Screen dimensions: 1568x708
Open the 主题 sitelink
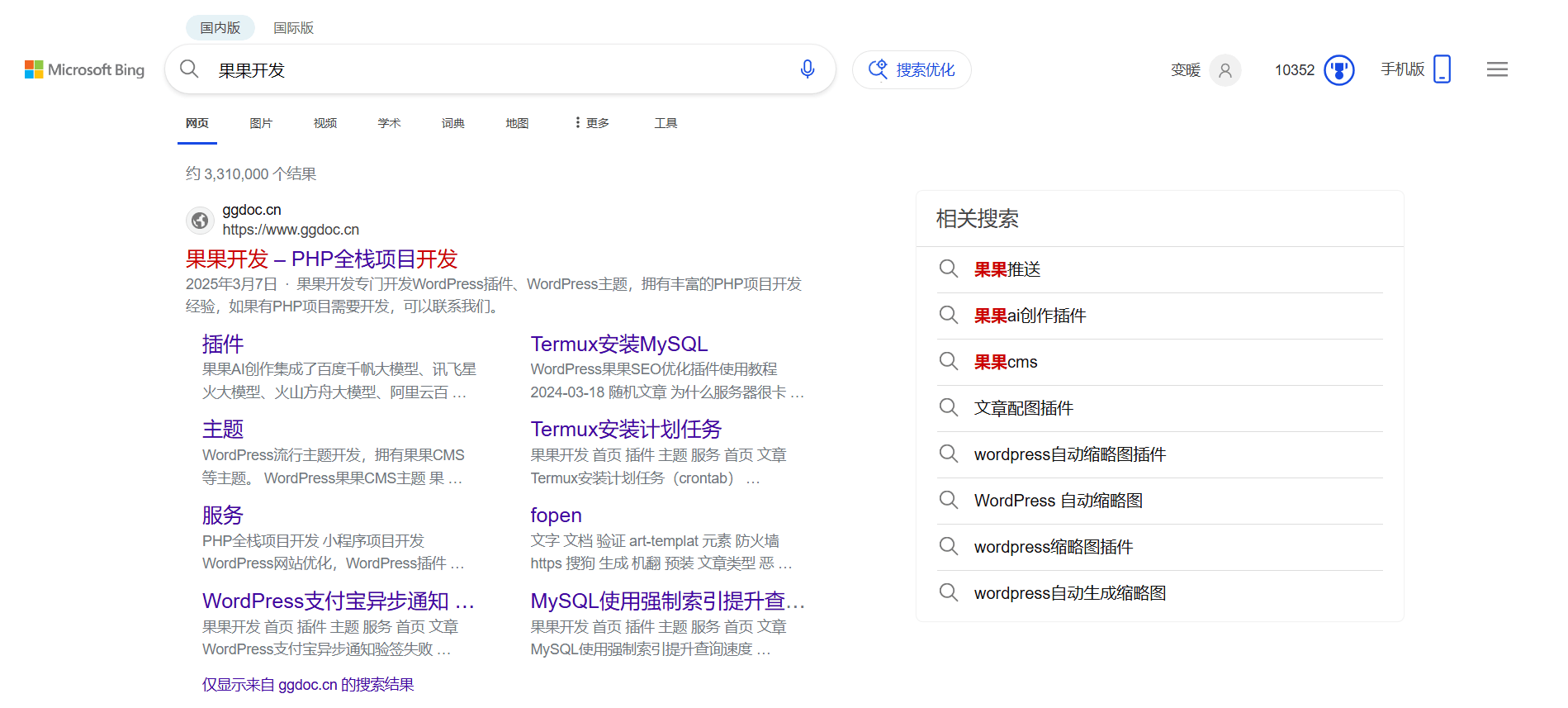223,429
